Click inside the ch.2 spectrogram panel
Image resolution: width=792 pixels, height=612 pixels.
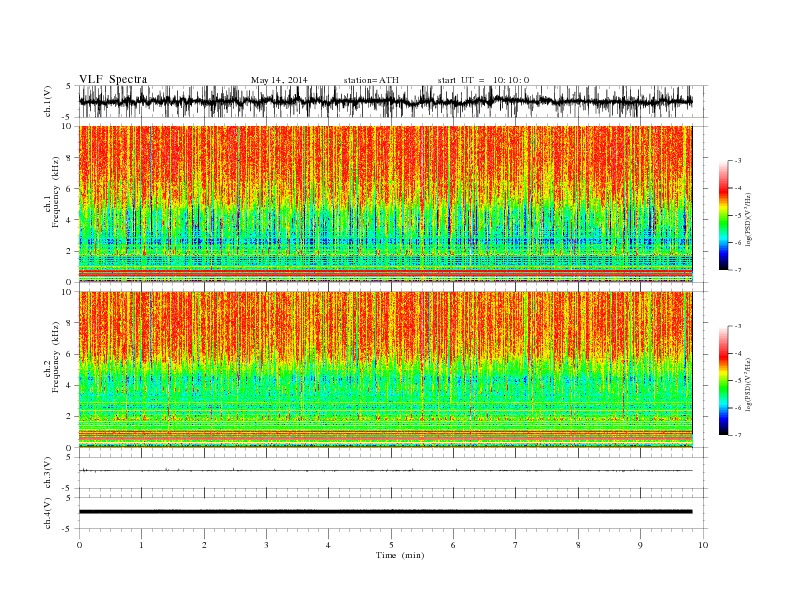point(385,369)
